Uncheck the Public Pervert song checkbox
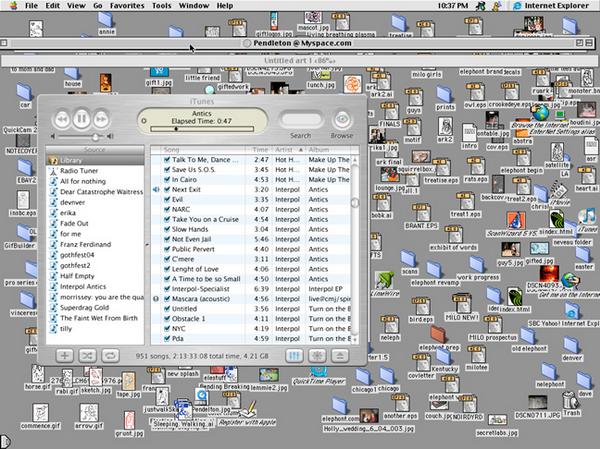The image size is (600, 449). coord(167,249)
